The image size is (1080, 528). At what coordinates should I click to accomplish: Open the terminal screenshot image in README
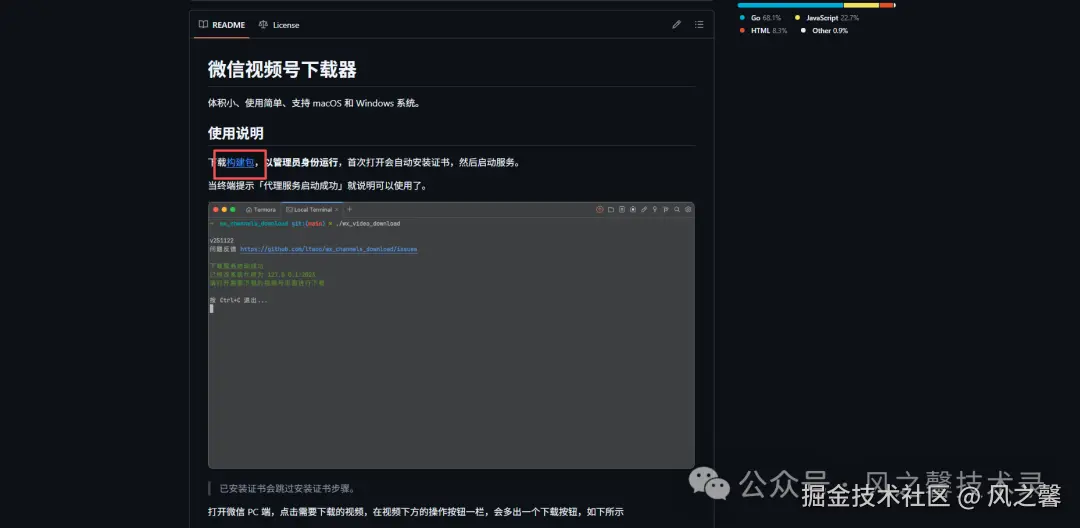(x=451, y=335)
